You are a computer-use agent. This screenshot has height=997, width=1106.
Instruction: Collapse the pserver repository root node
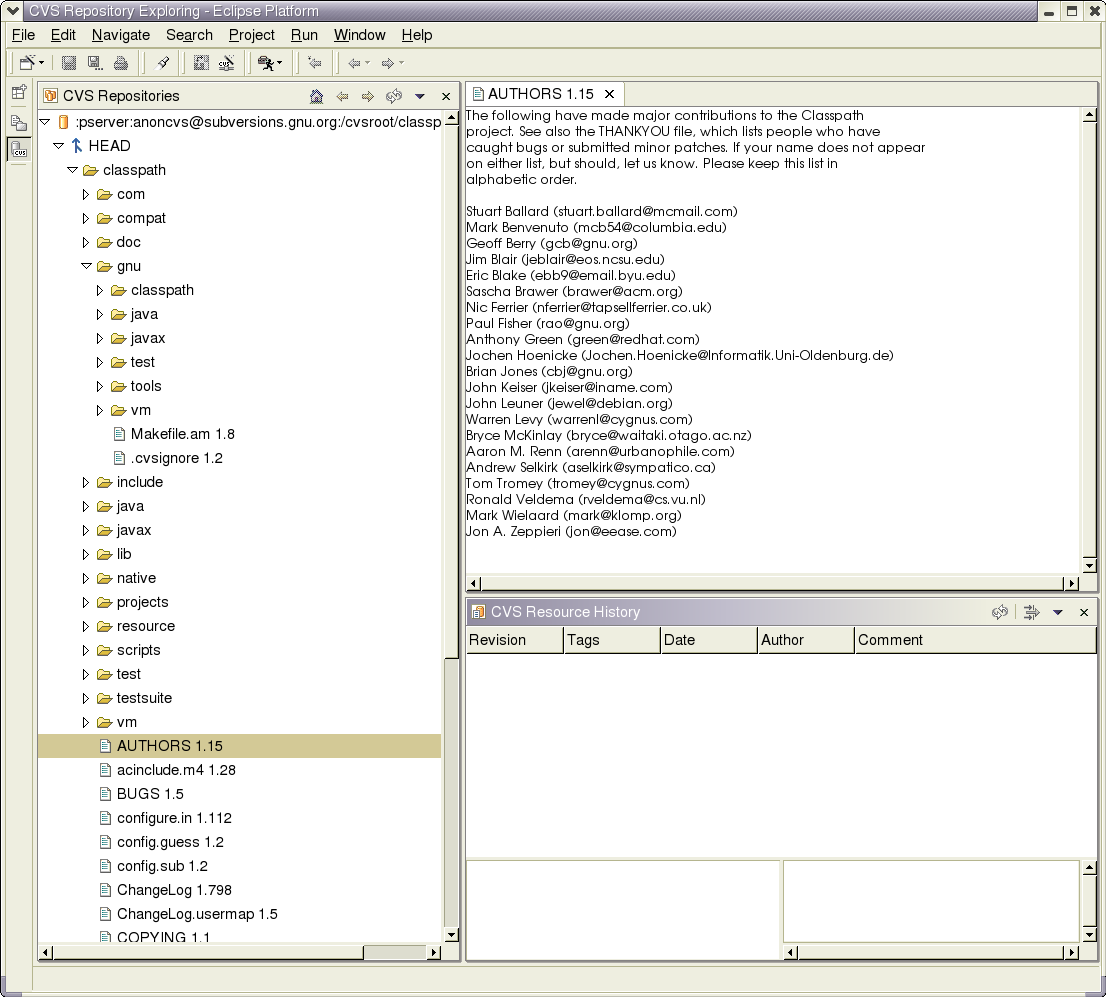click(x=45, y=122)
